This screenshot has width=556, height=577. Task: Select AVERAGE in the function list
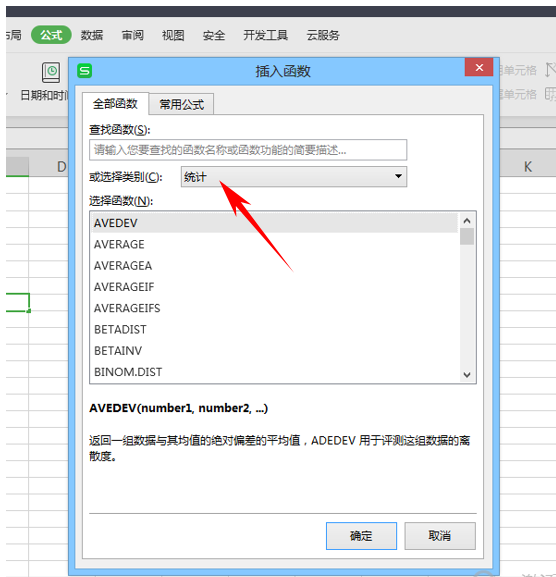coord(275,244)
